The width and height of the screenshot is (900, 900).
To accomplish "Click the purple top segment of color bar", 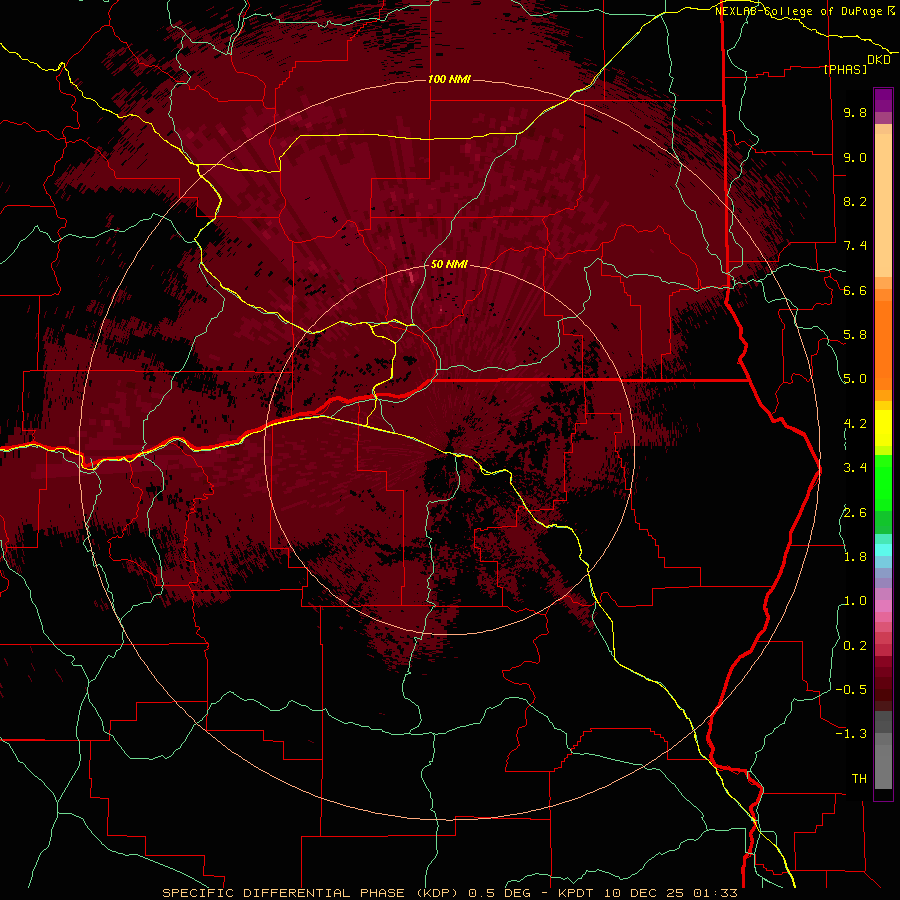I will coord(883,100).
